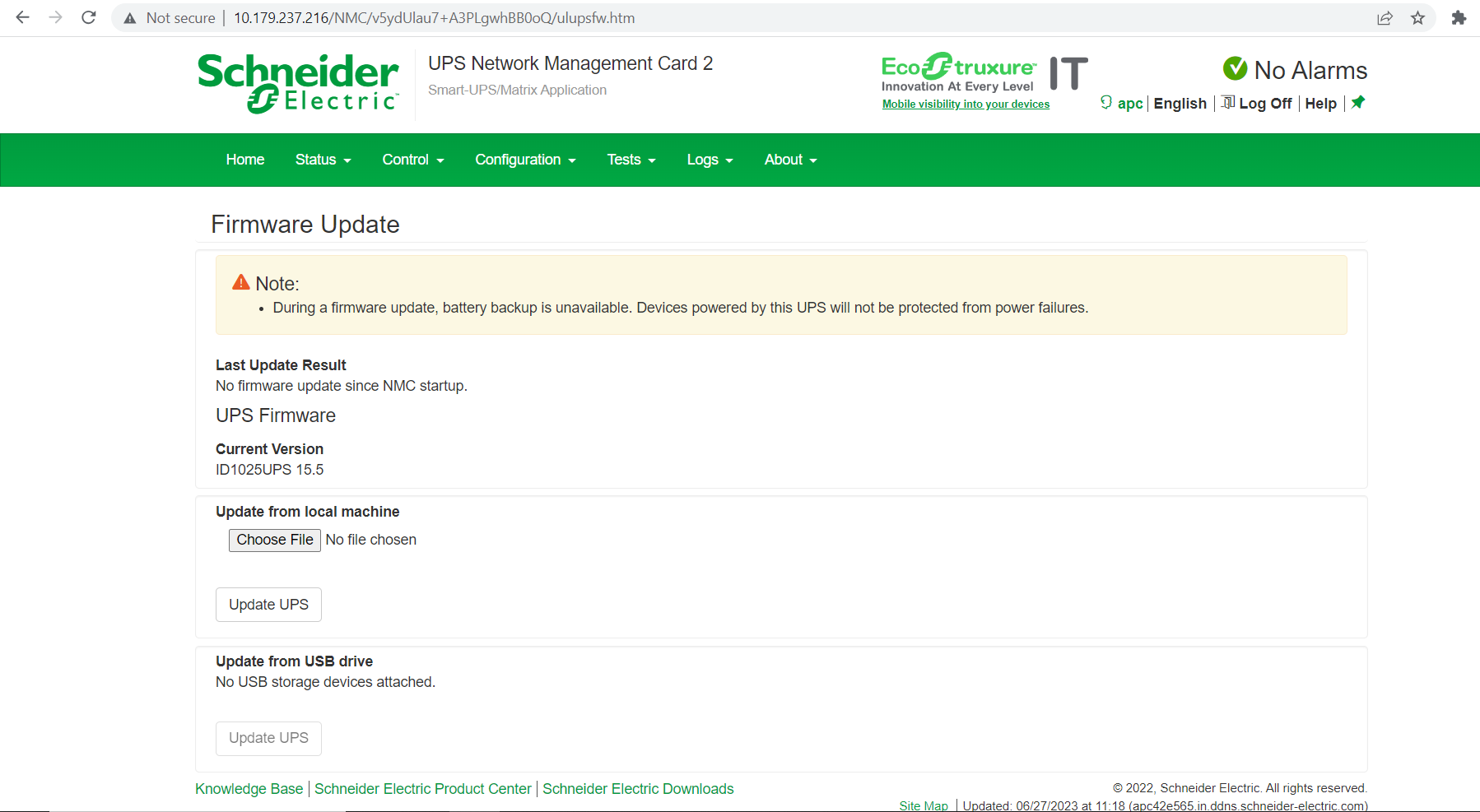Click the Log Off door icon
Image resolution: width=1480 pixels, height=812 pixels.
(x=1228, y=102)
